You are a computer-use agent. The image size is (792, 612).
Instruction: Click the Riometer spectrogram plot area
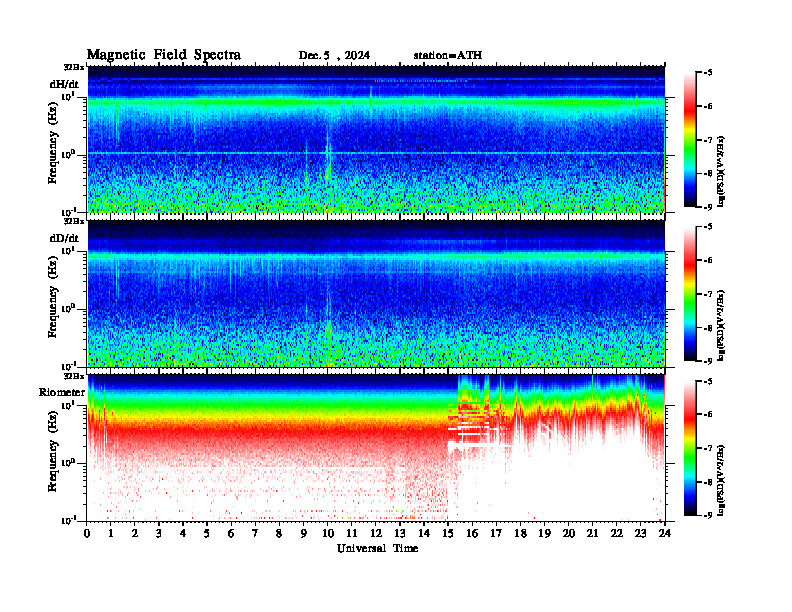click(376, 447)
